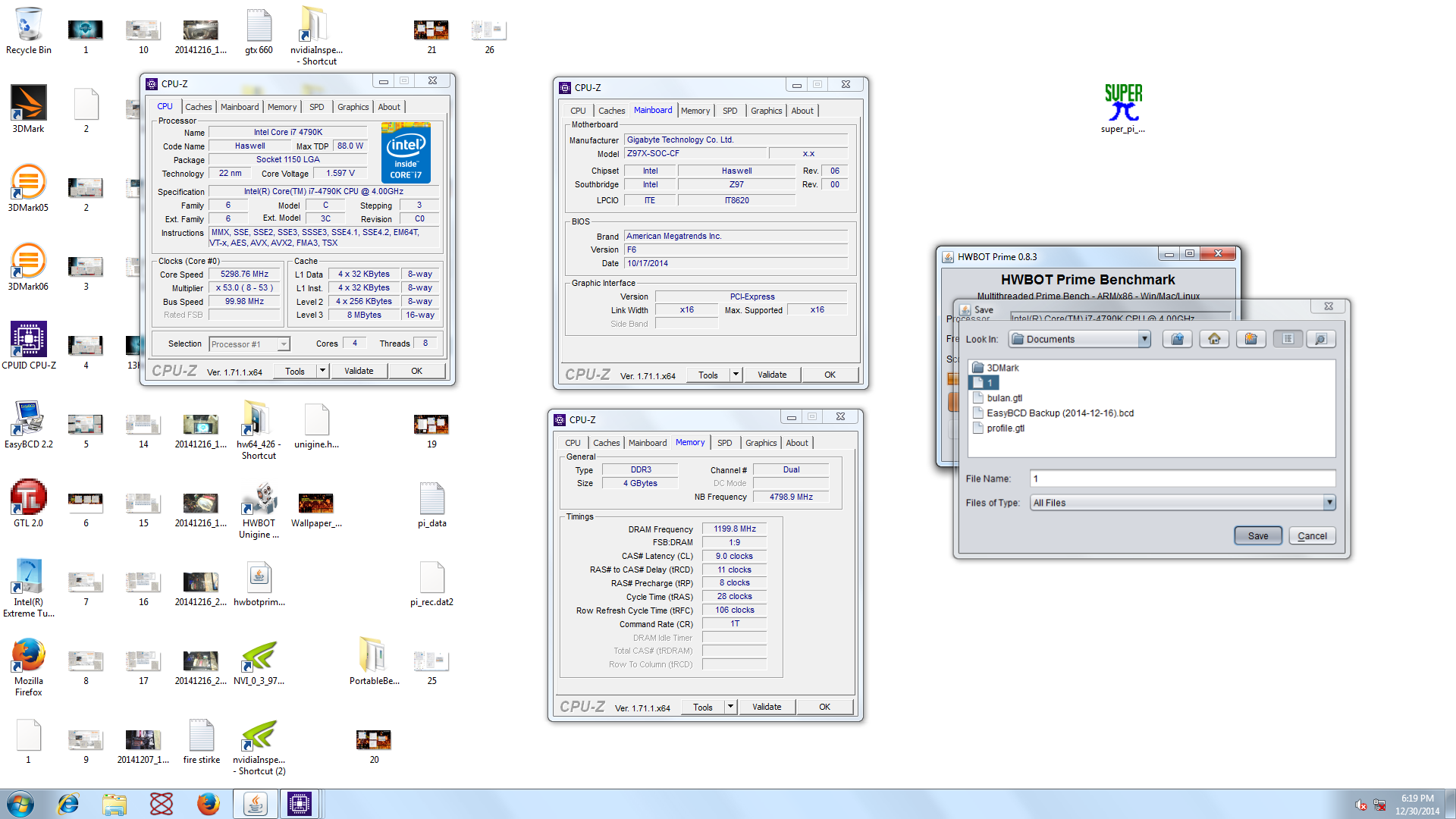Select Wallpaper_ image on desktop
Viewport: 1456px width, 819px height.
[316, 508]
